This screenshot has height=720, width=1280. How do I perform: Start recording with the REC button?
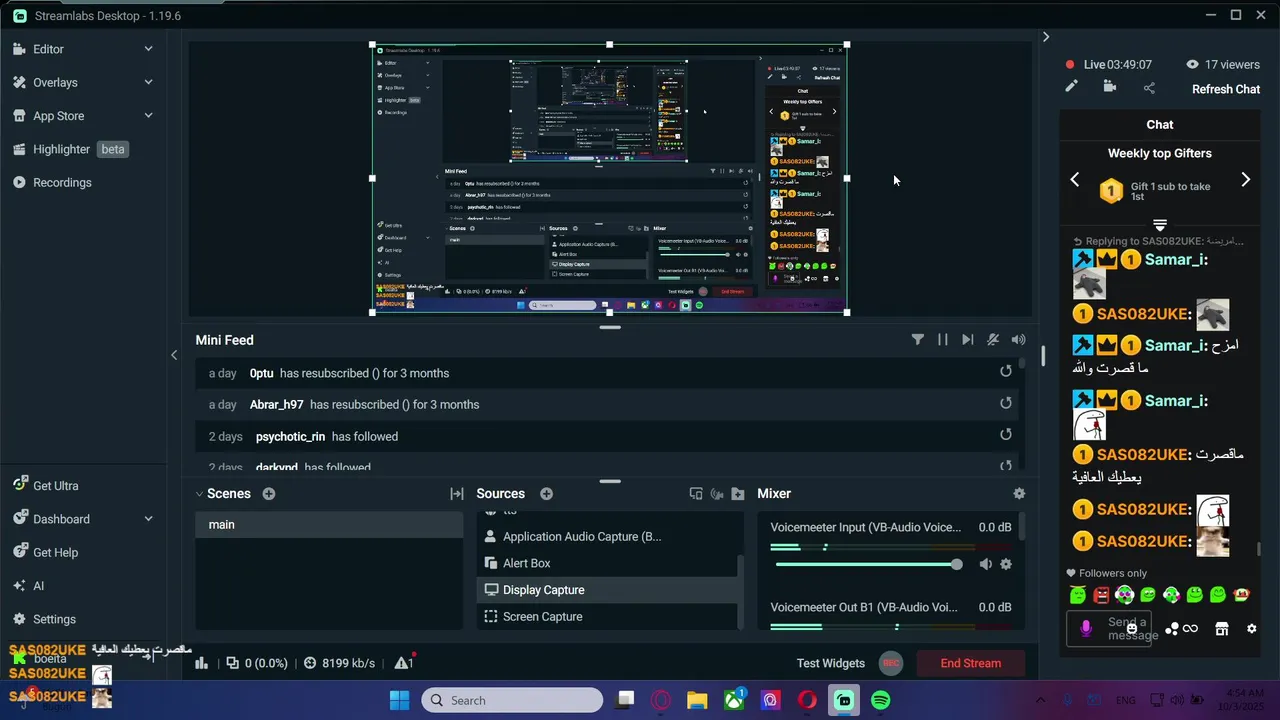891,663
